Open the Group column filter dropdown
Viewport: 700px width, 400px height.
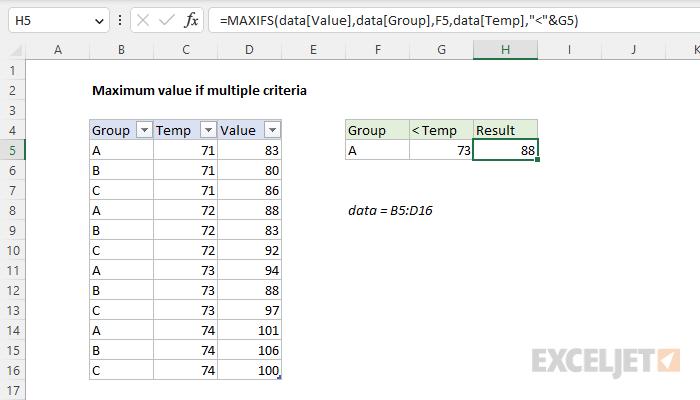(x=144, y=130)
